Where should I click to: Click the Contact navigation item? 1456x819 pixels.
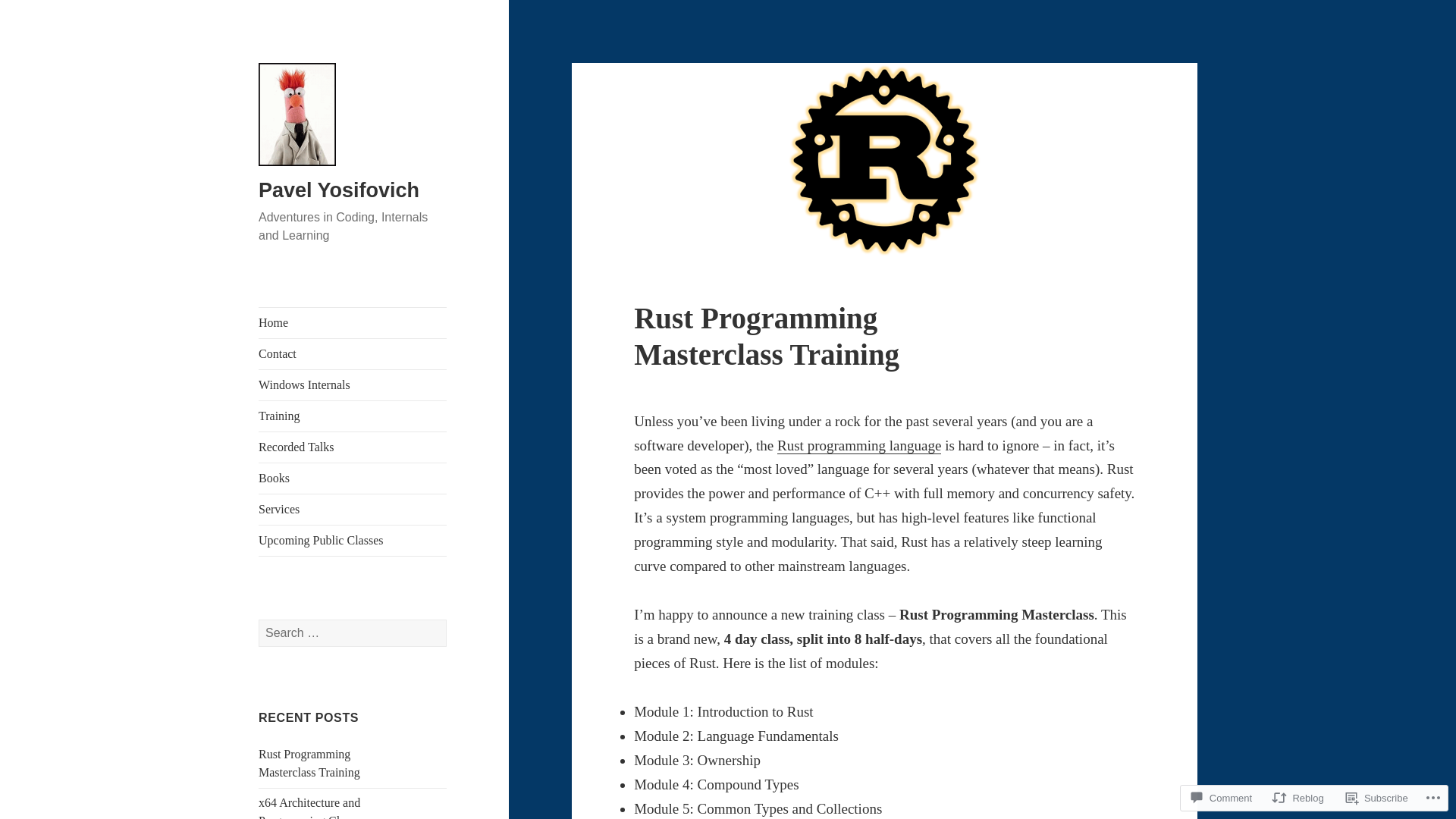point(277,354)
